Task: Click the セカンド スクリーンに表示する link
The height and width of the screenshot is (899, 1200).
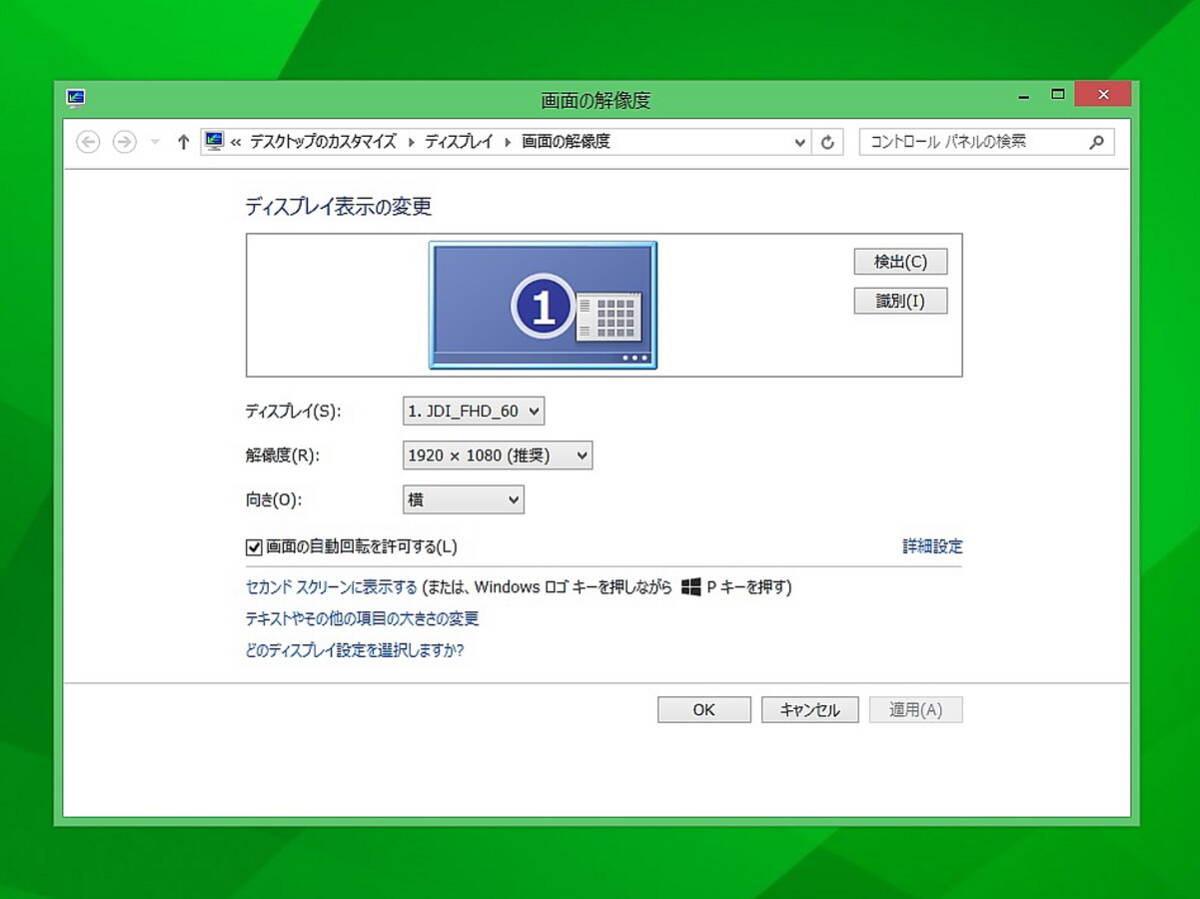Action: click(331, 587)
